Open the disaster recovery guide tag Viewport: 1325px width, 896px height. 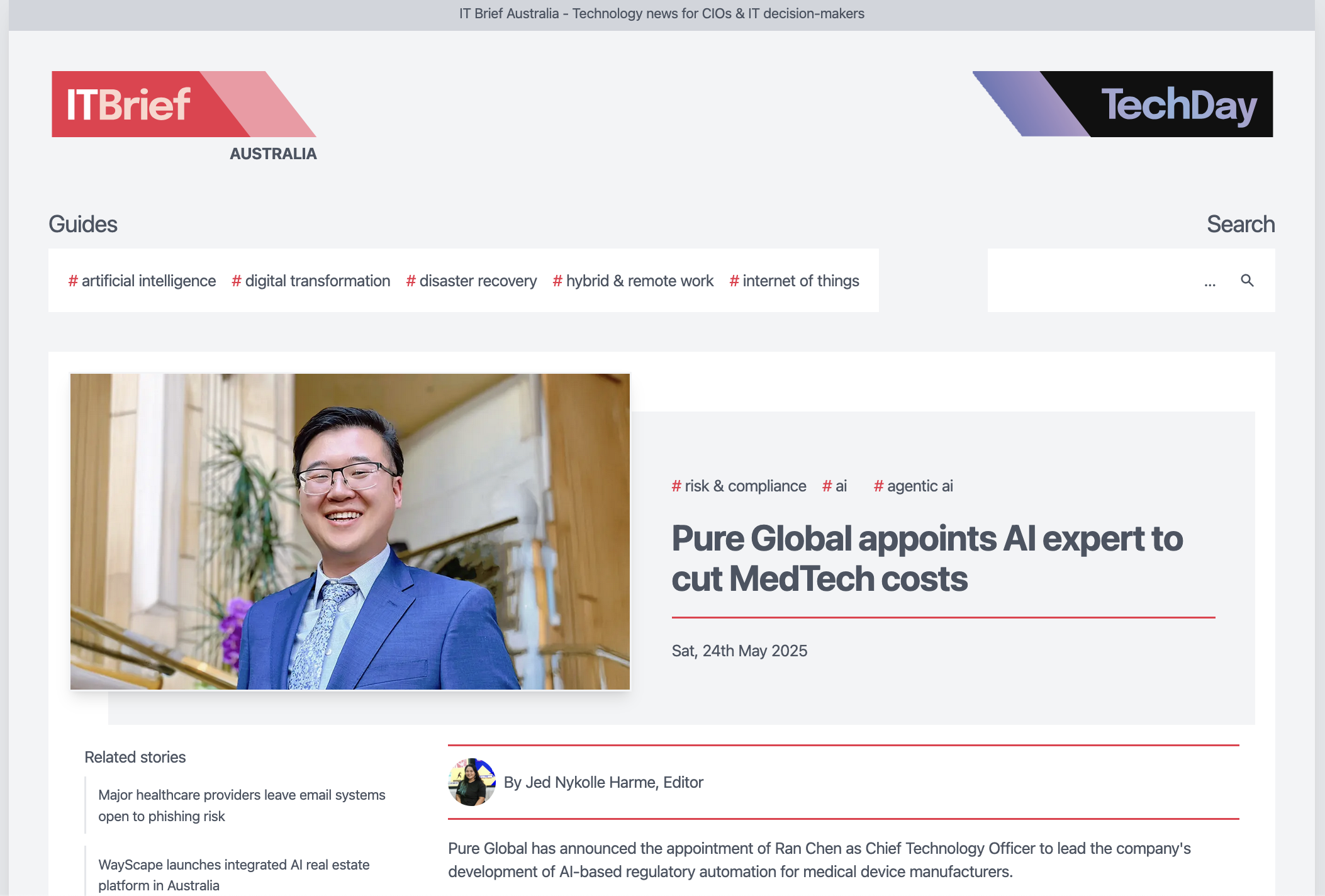click(471, 281)
